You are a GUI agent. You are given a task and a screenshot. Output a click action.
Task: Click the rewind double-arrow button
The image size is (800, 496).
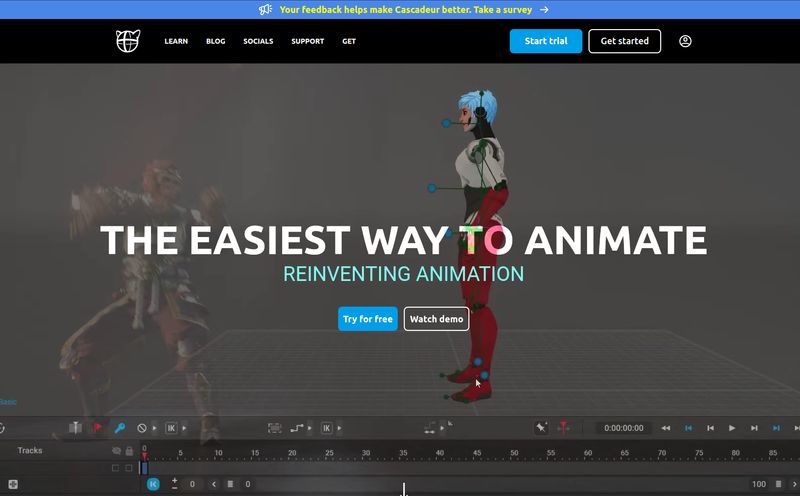pyautogui.click(x=666, y=428)
